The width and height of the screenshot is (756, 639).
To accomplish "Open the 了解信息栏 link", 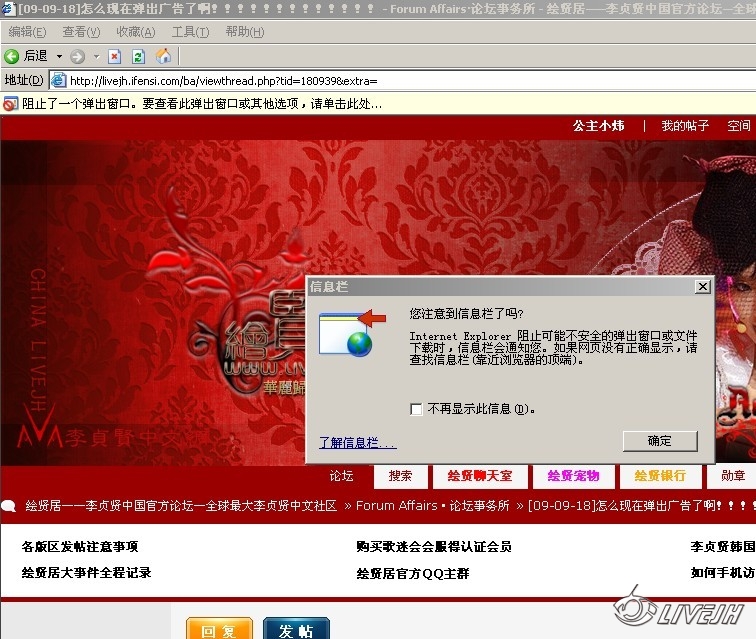I will [x=357, y=442].
